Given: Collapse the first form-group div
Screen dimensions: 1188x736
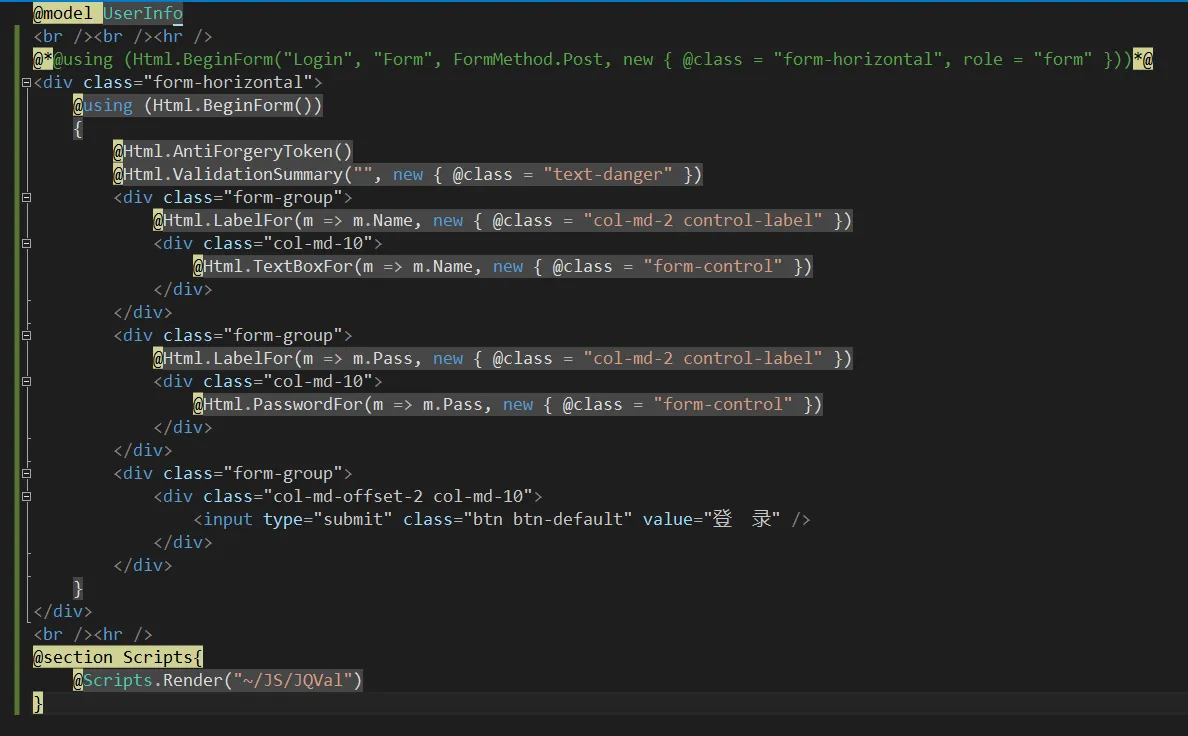Looking at the screenshot, I should [26, 198].
